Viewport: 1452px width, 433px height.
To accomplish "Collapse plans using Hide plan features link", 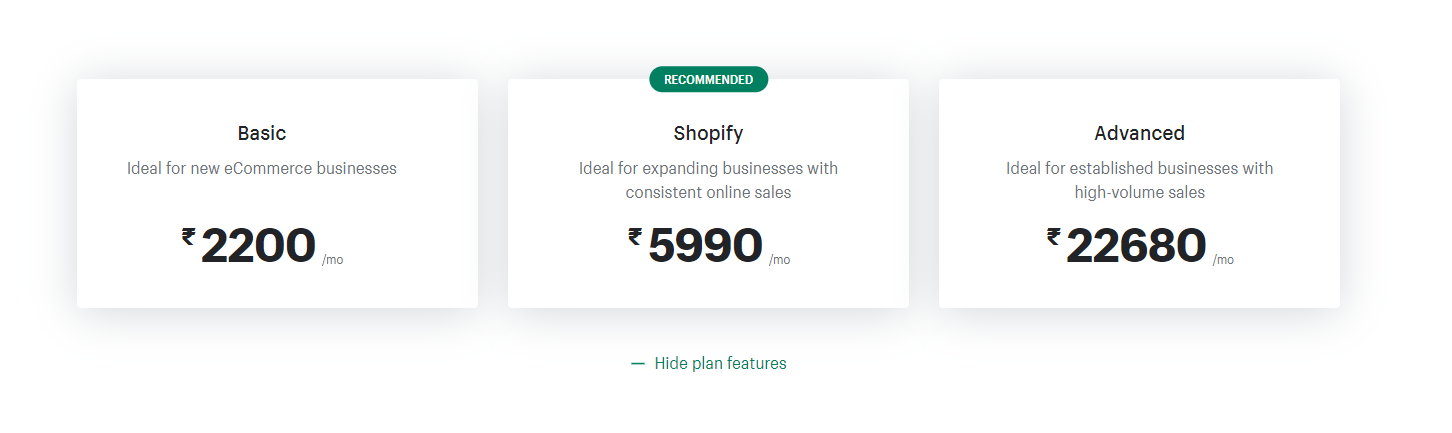I will 709,363.
